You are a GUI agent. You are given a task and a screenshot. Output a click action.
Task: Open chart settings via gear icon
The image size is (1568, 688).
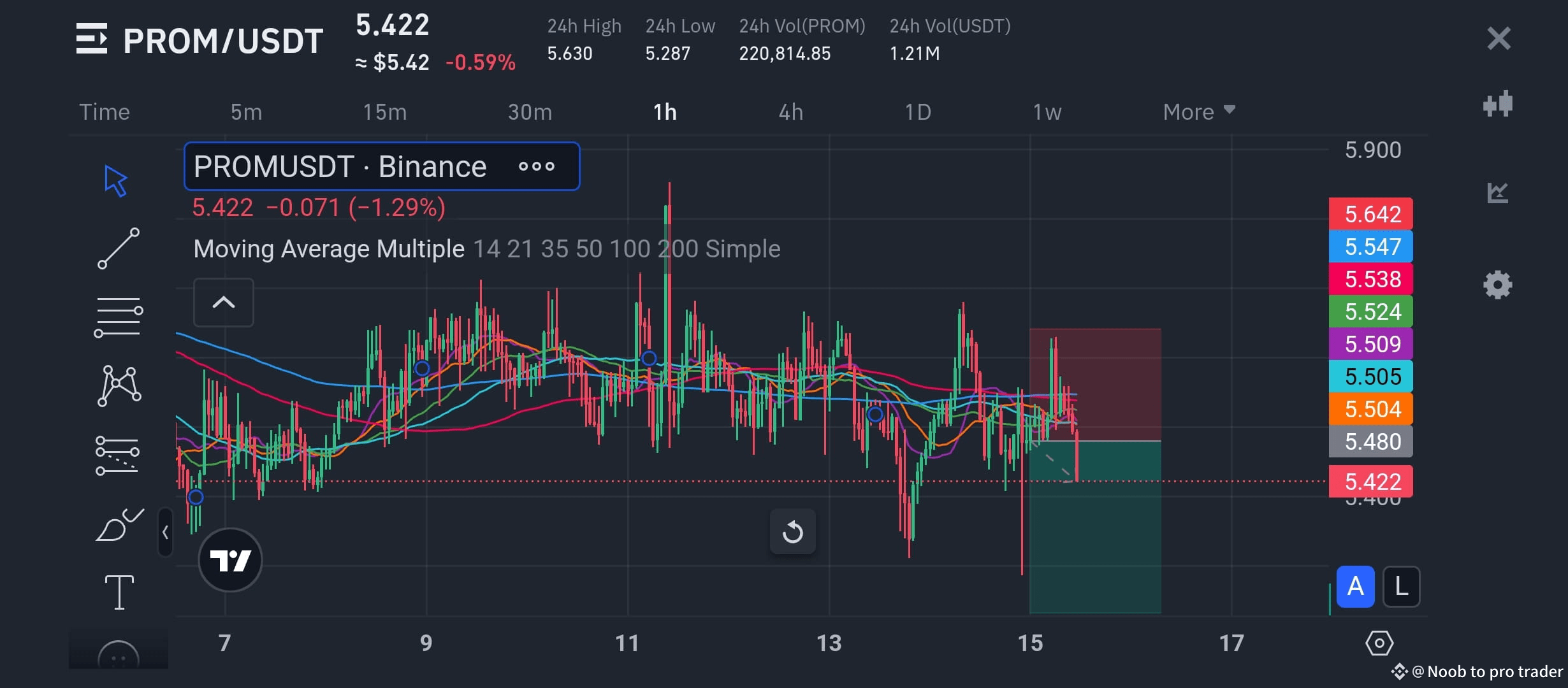(x=1498, y=285)
